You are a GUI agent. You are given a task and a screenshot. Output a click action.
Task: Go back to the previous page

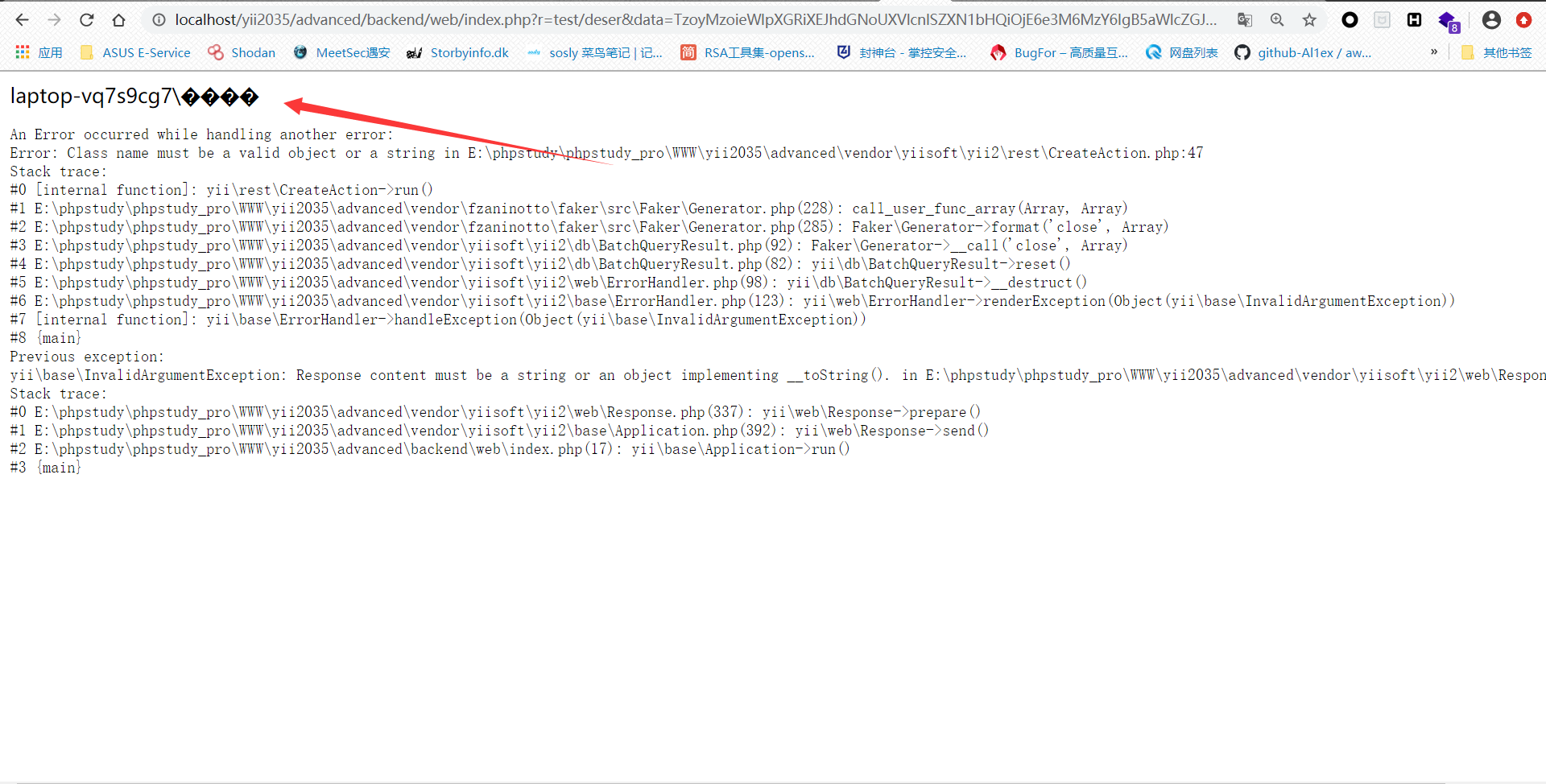pyautogui.click(x=23, y=20)
